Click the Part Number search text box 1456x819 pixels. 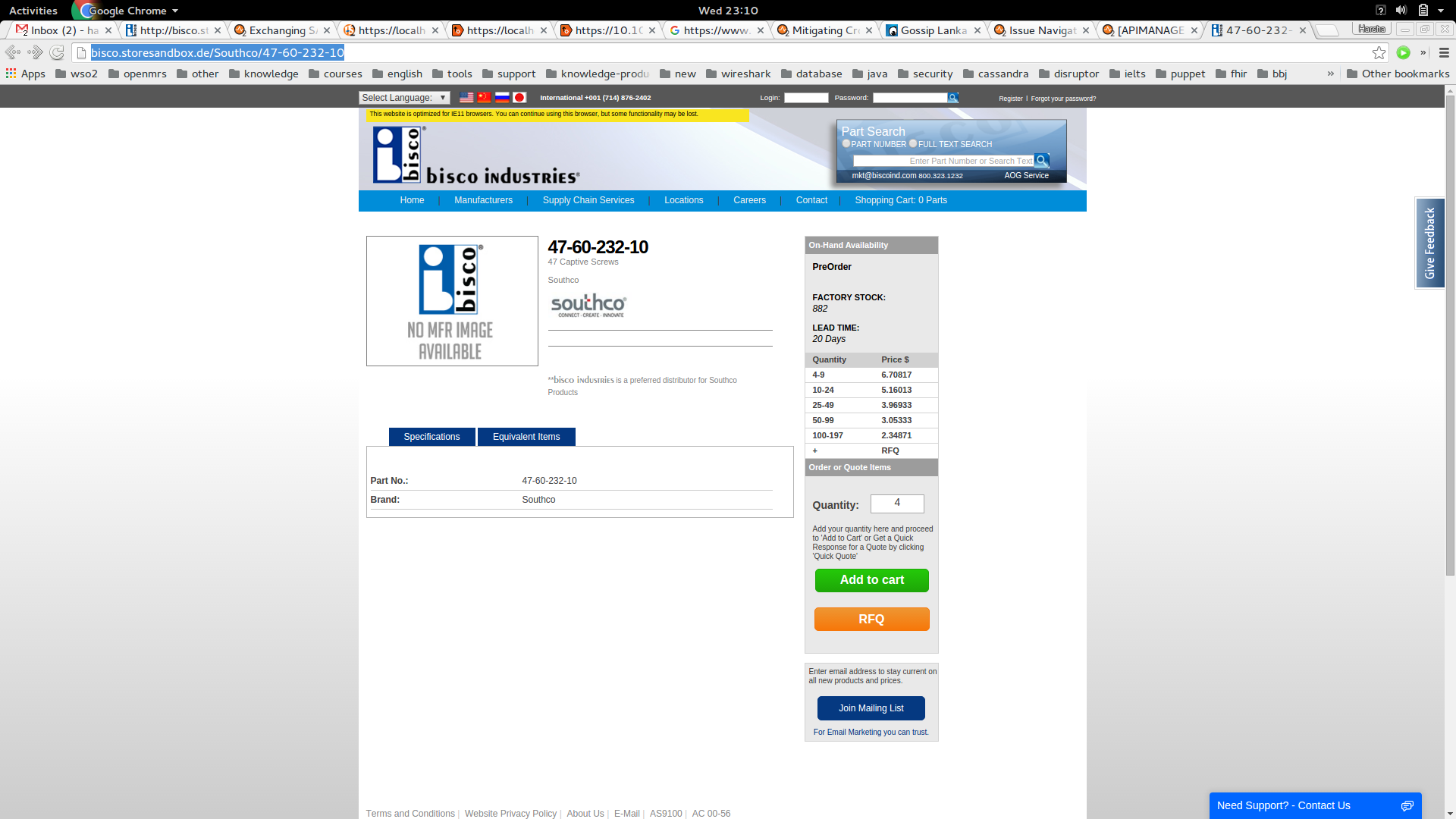click(x=943, y=161)
